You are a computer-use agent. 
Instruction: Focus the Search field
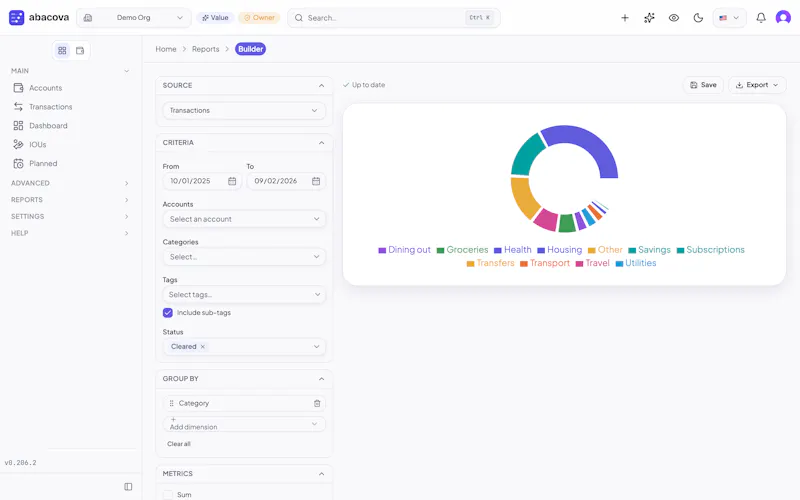click(x=394, y=18)
